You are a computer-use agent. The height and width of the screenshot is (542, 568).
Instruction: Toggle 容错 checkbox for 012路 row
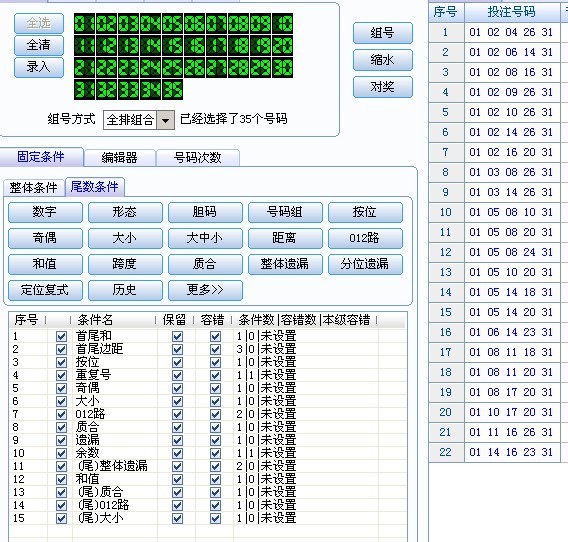point(215,414)
